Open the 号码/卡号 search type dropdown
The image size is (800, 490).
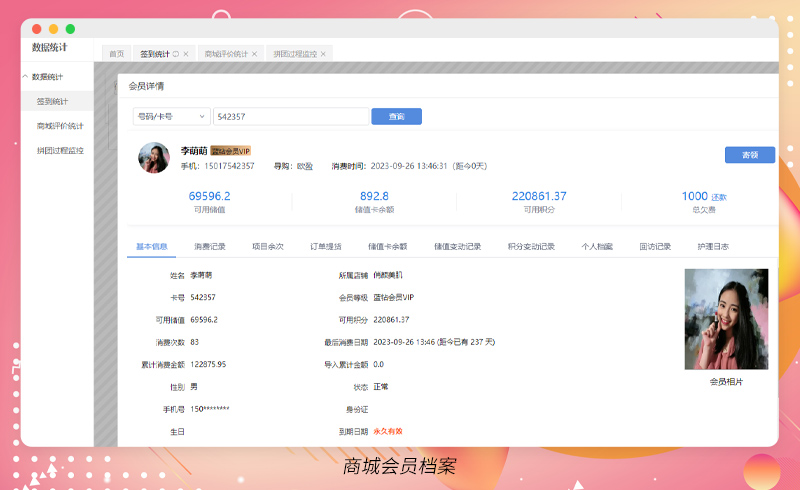point(171,116)
